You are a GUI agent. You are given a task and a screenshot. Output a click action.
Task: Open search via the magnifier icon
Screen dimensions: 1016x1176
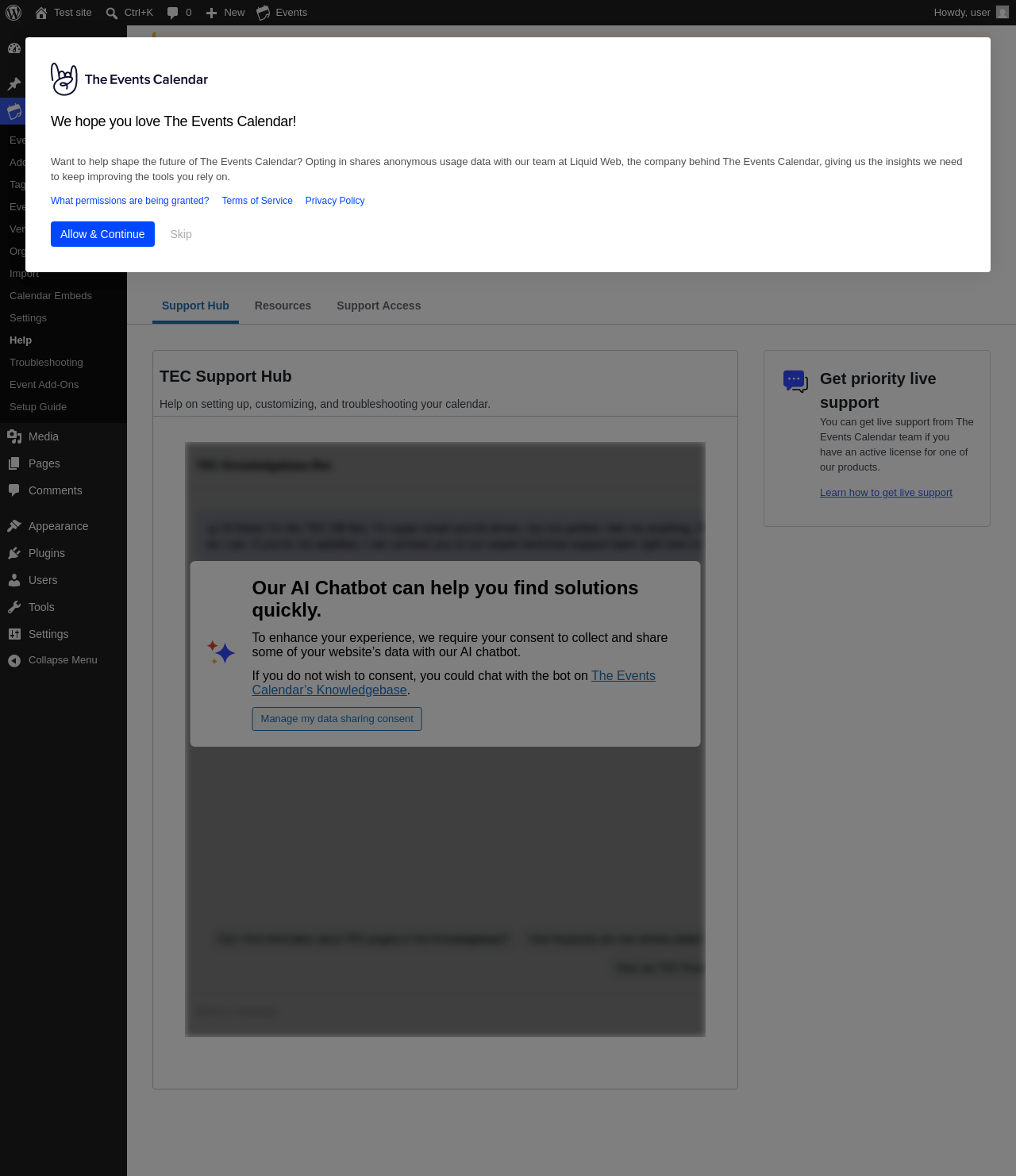112,13
